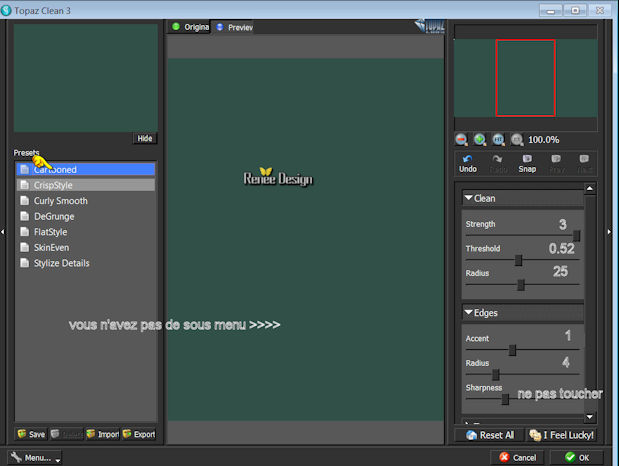
Task: Click the Threshold slider handle
Action: coord(519,260)
